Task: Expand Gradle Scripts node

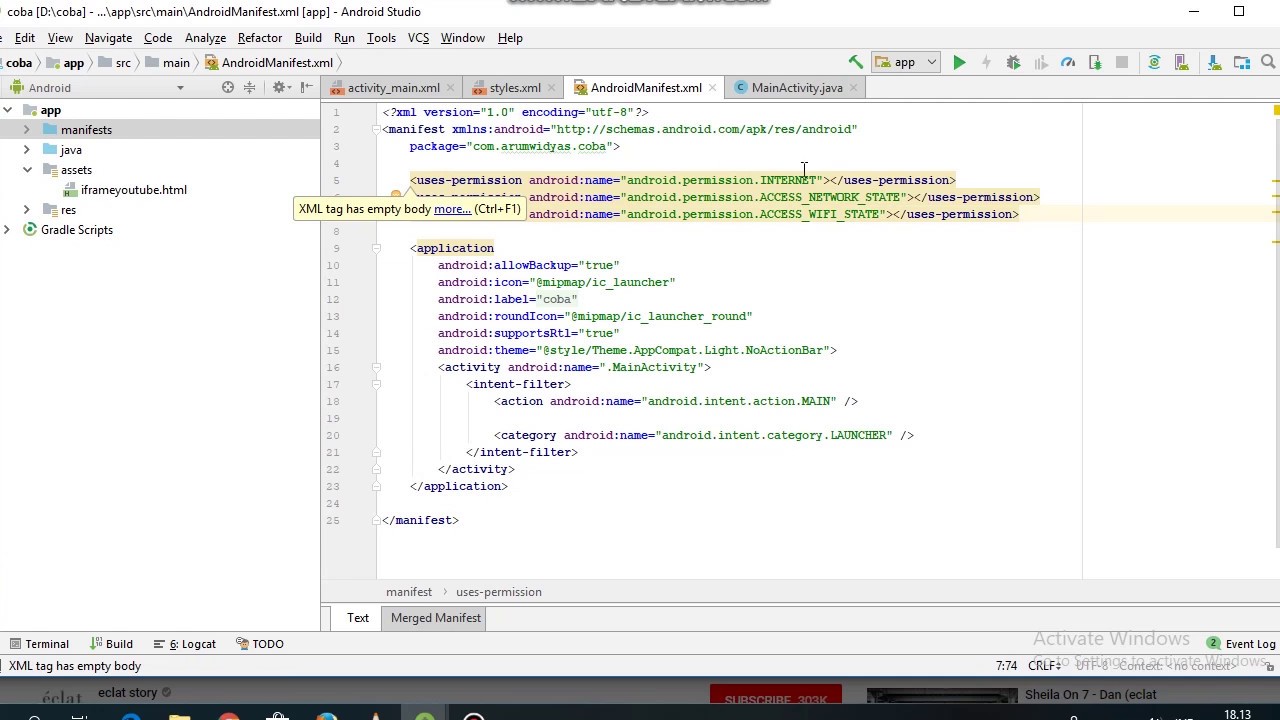Action: point(7,230)
